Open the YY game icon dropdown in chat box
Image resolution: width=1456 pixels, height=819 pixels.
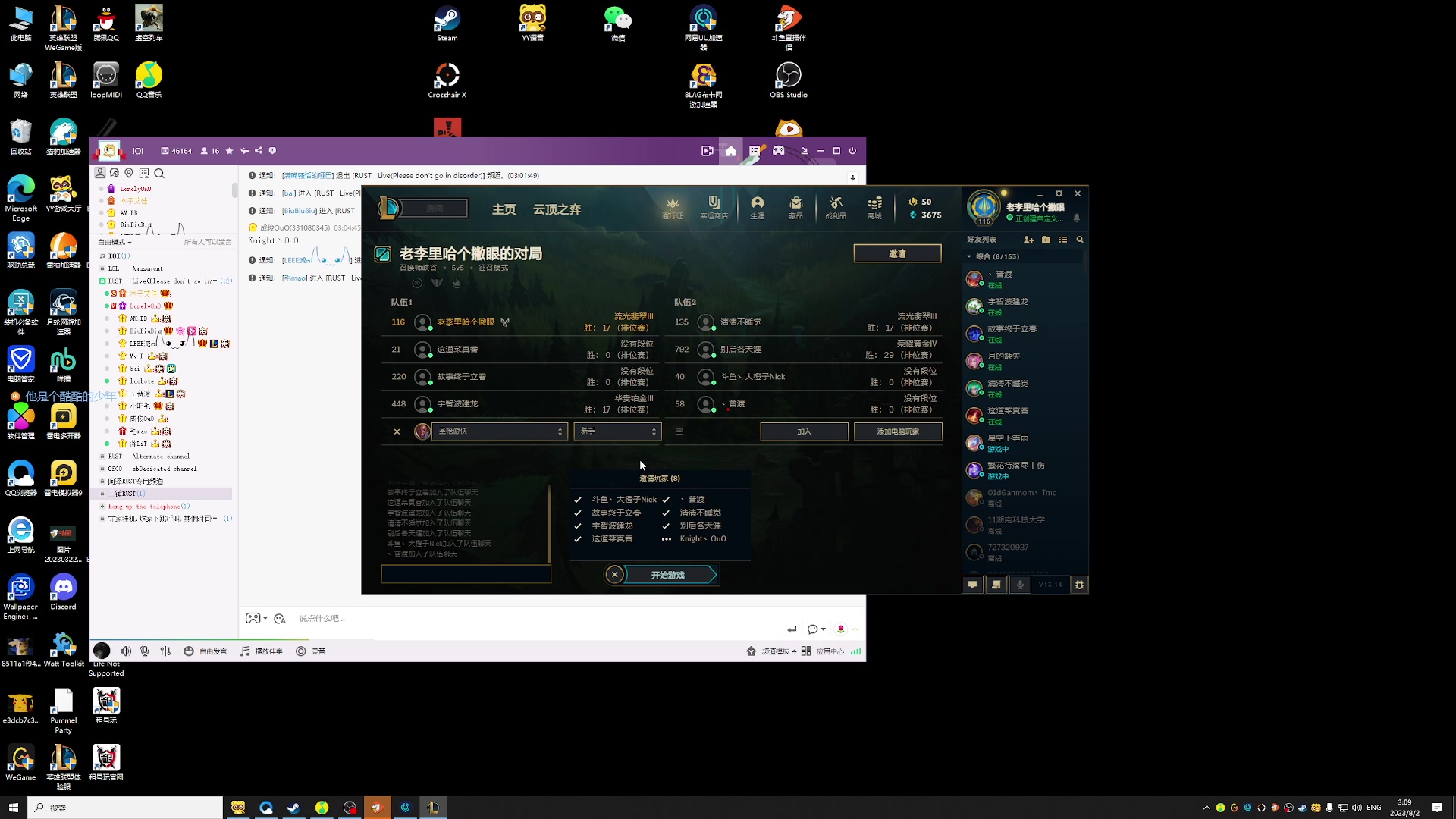[257, 618]
